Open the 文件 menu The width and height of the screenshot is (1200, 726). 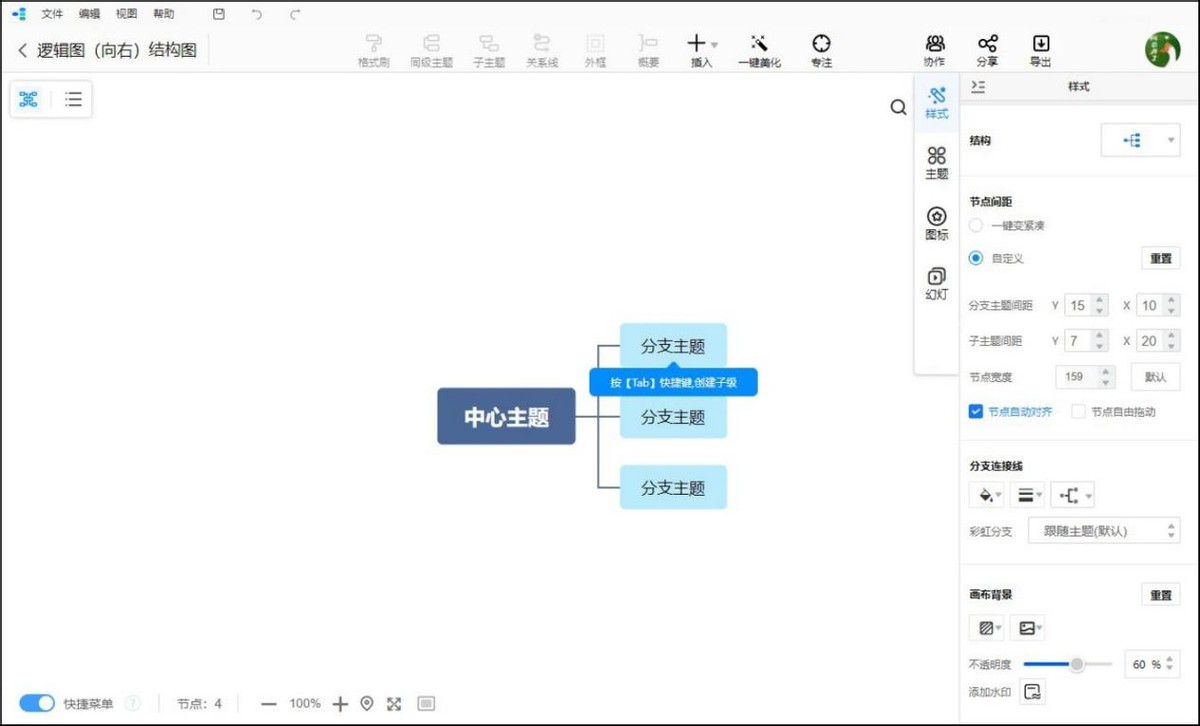tap(52, 14)
